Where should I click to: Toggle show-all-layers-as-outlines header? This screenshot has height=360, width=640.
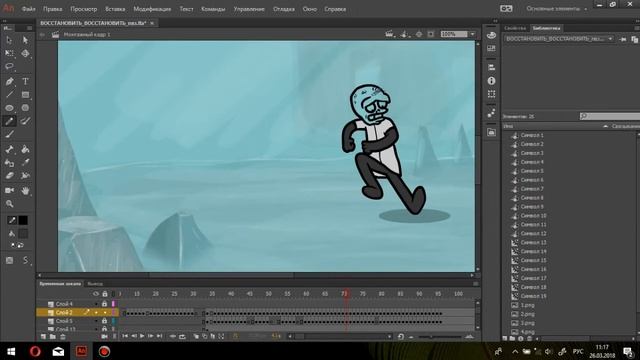[x=113, y=293]
